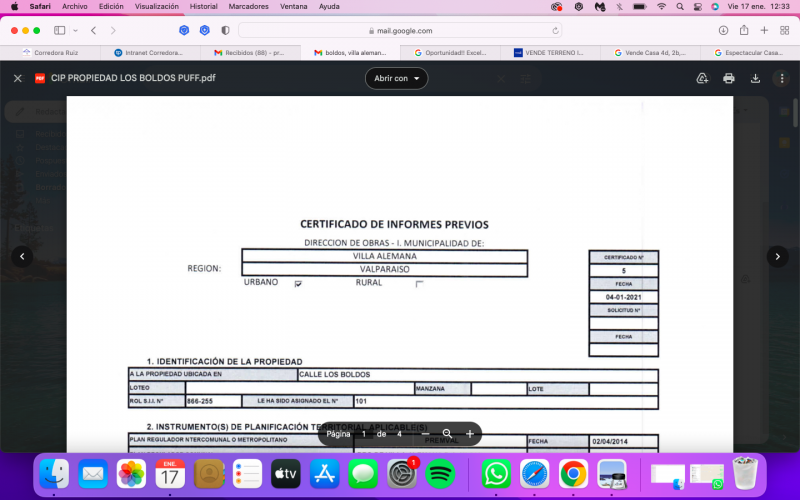Toggle the URBANO checkbox
Image resolution: width=800 pixels, height=500 pixels.
298,284
